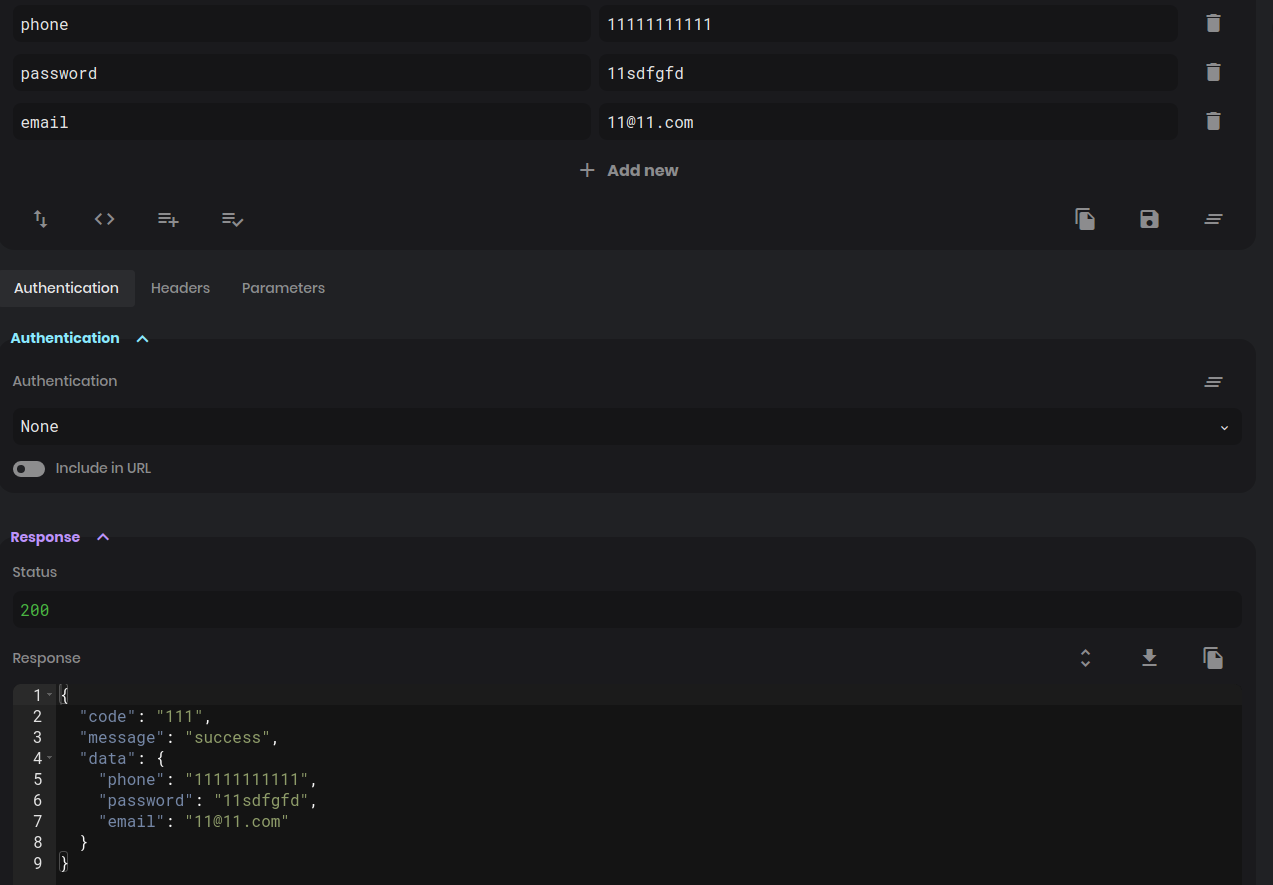The height and width of the screenshot is (885, 1273).
Task: Click the password key input field
Action: 301,73
